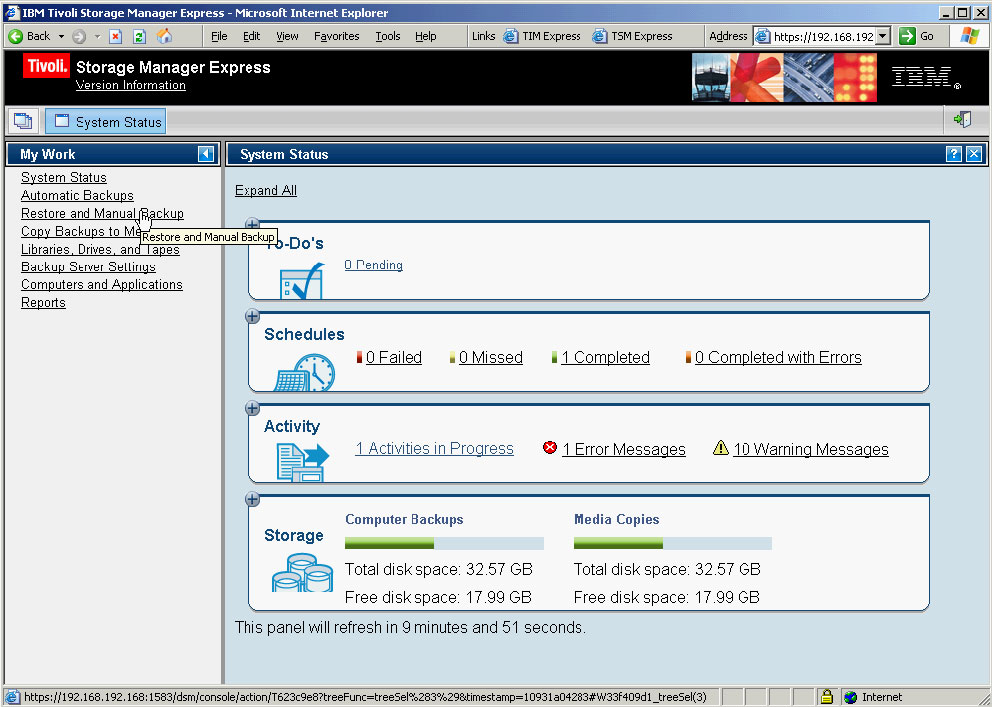Open the address bar dropdown arrow
992x707 pixels.
pos(883,37)
